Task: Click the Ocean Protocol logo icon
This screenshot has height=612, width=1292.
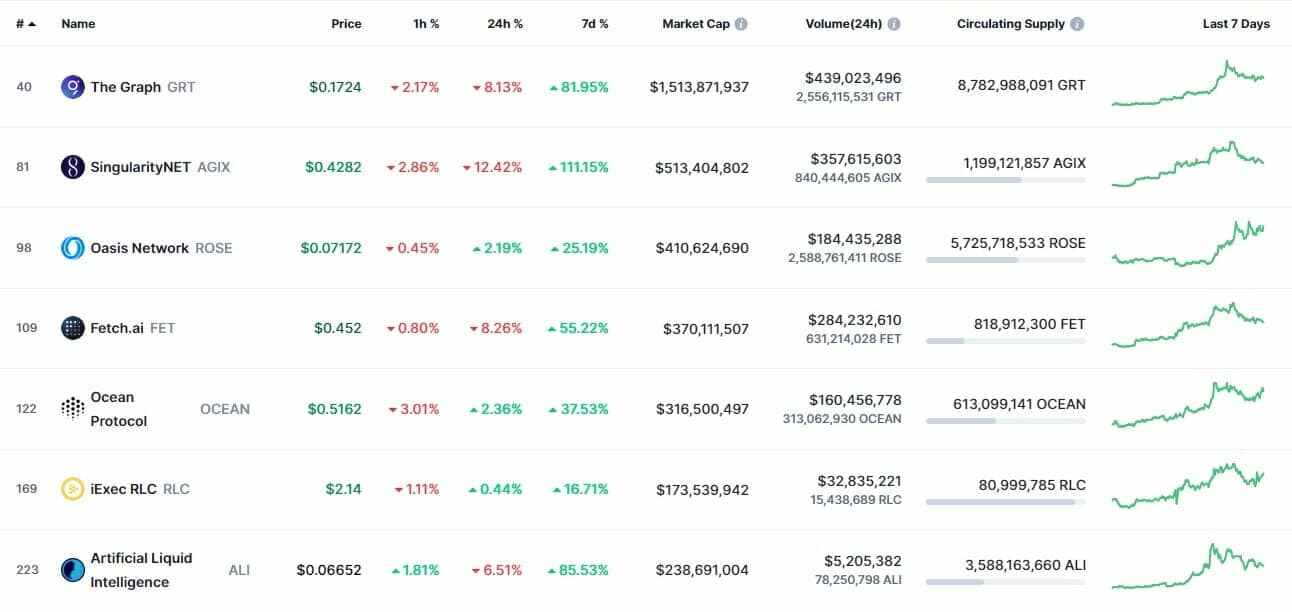Action: pos(72,409)
